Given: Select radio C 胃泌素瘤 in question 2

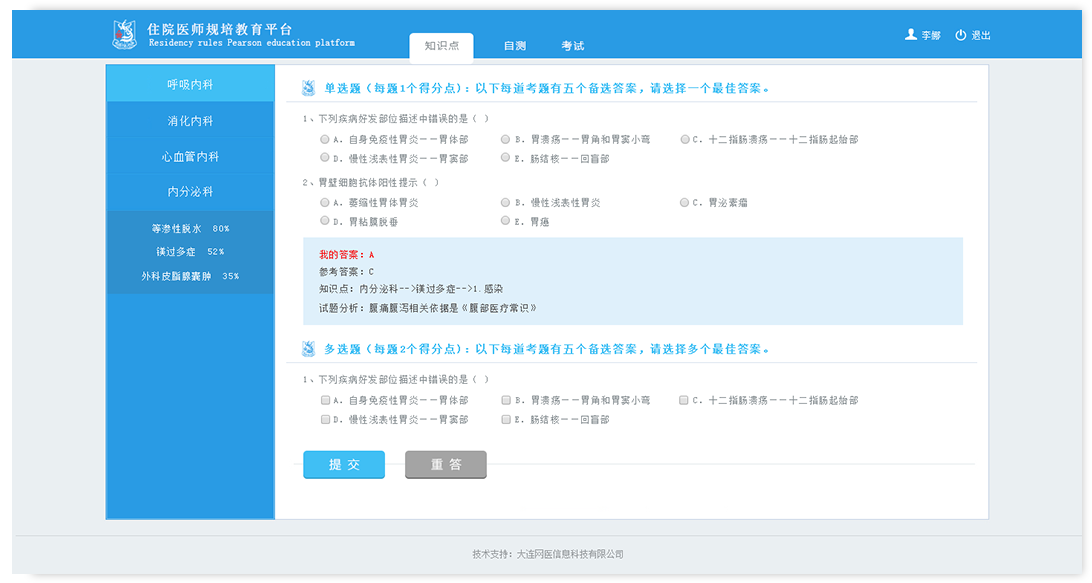Looking at the screenshot, I should [x=685, y=203].
